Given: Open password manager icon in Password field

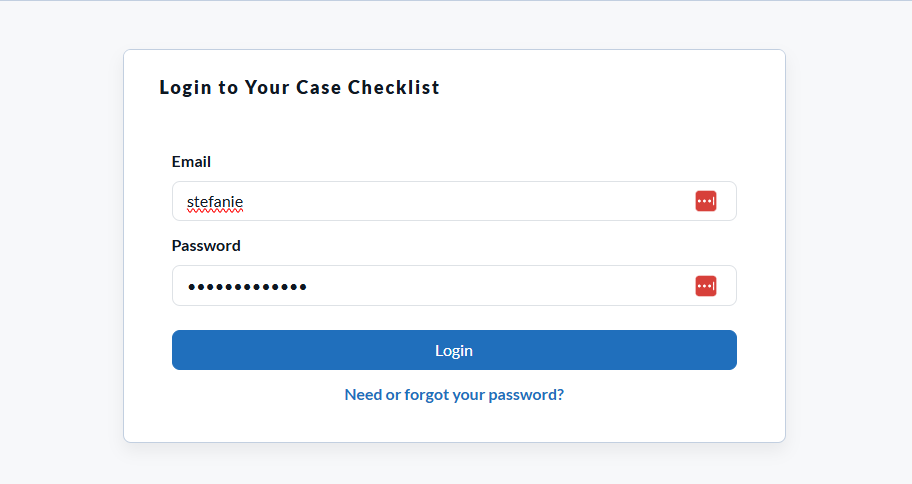Looking at the screenshot, I should [x=706, y=286].
